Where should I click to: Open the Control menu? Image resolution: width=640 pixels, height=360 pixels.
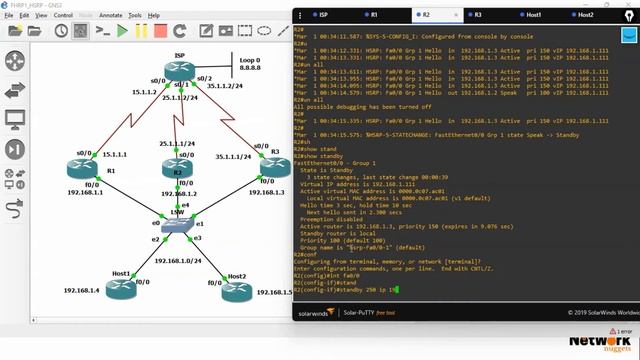(x=63, y=15)
